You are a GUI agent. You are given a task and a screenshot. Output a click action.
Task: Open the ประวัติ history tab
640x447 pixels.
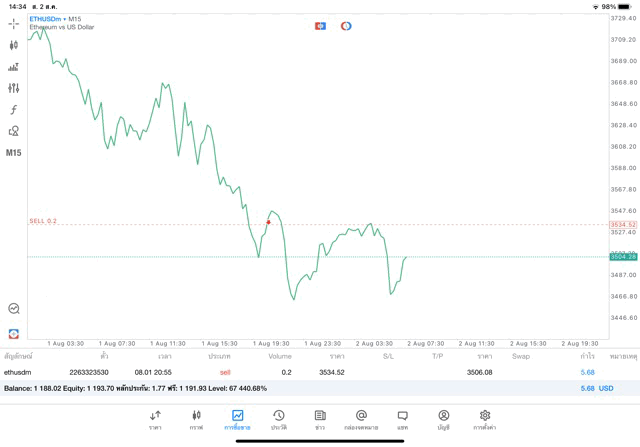(278, 420)
